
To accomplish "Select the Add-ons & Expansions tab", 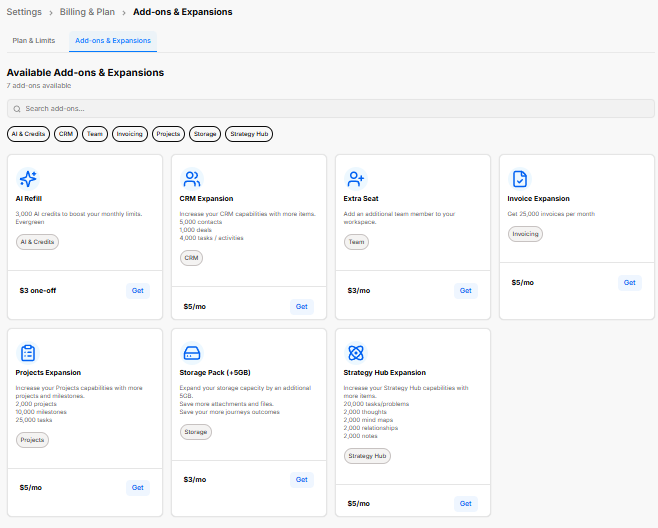I will pyautogui.click(x=113, y=41).
